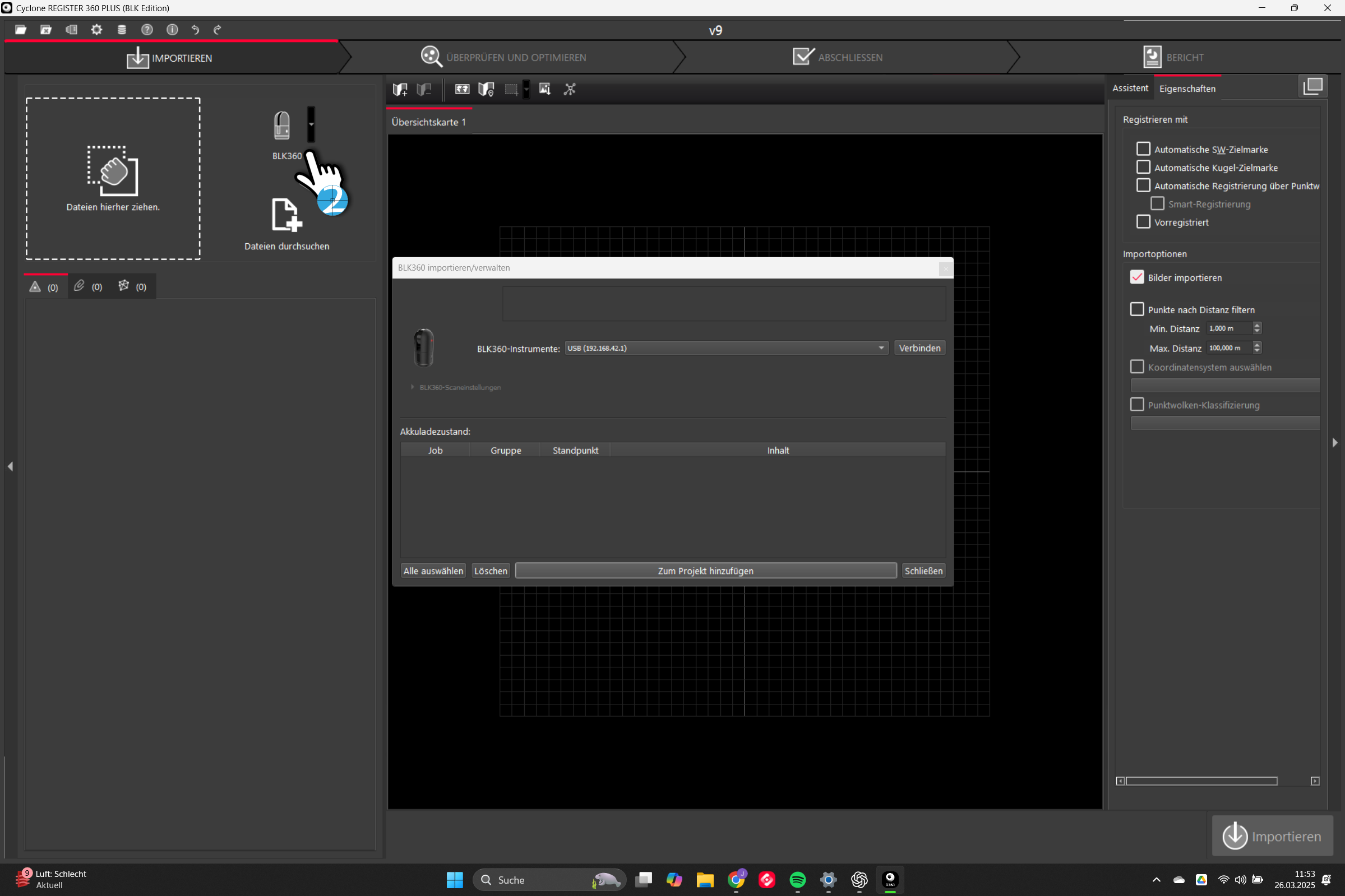1345x896 pixels.
Task: Go to the IMPORTIEREN step
Action: [x=169, y=58]
